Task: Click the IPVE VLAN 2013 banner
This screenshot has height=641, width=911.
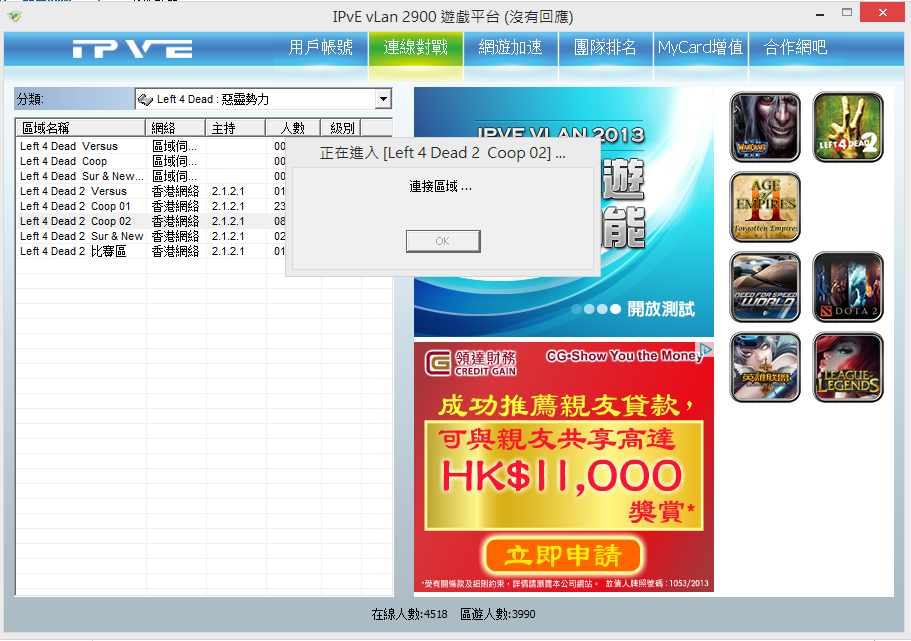Action: pyautogui.click(x=564, y=212)
